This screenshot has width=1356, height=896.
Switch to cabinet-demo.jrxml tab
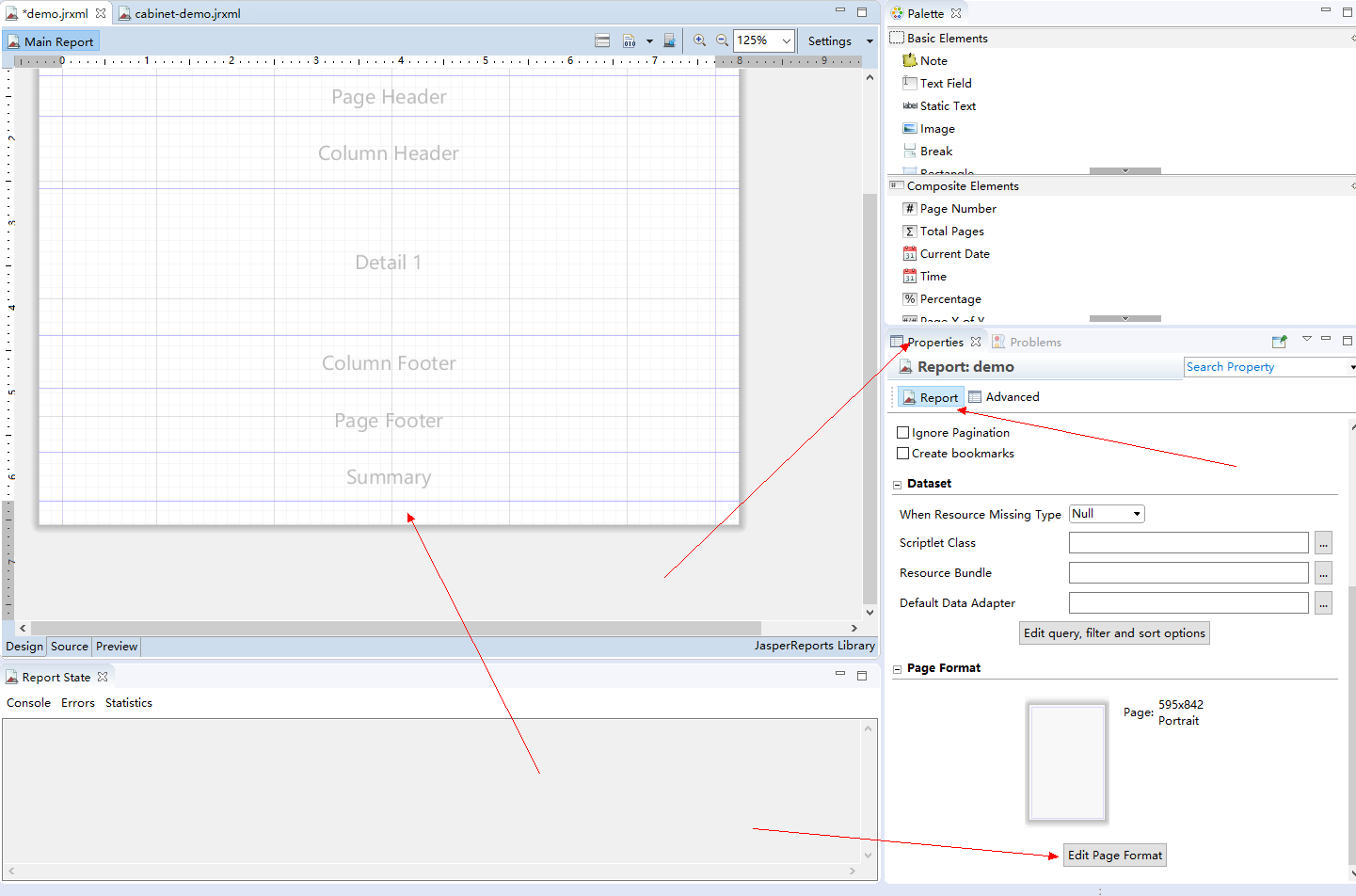(x=179, y=13)
